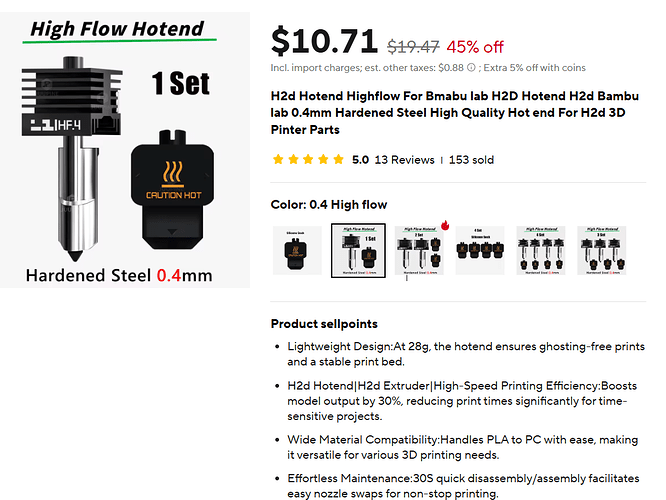Click the H2d Hotend Highflow product title
Screen dimensions: 666x500
(x=454, y=113)
